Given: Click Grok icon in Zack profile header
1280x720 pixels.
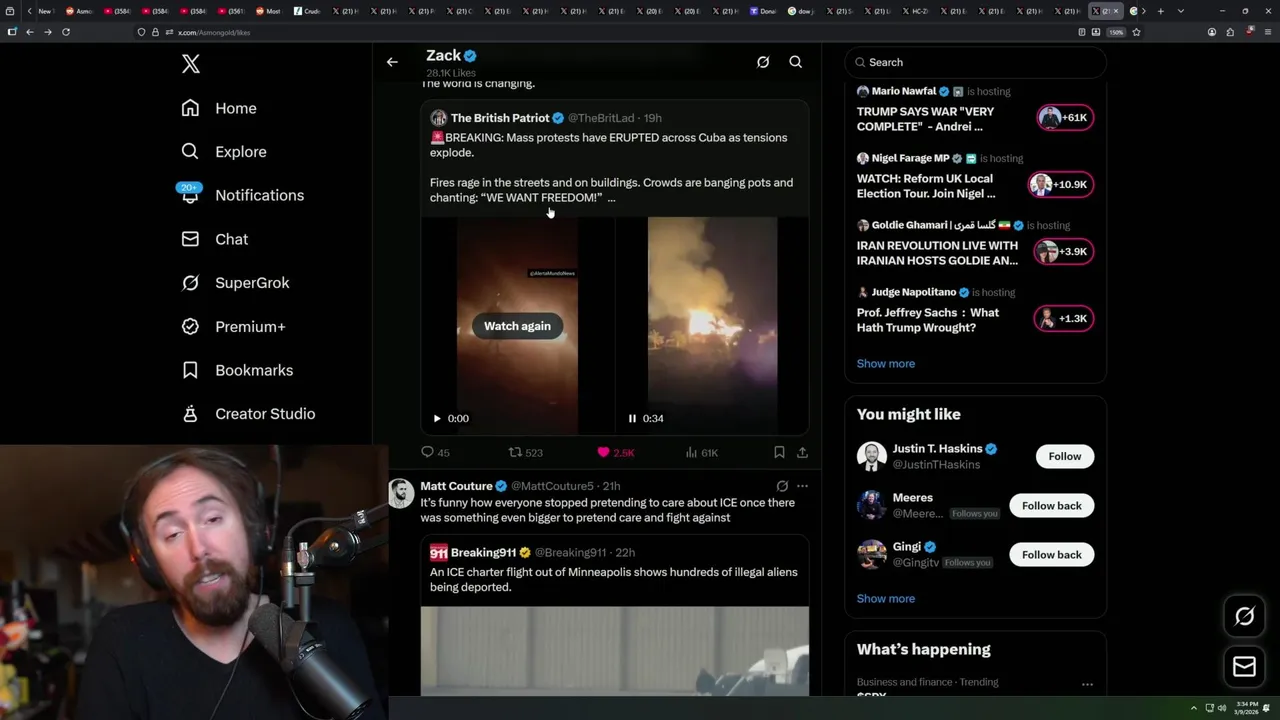Looking at the screenshot, I should tap(763, 62).
